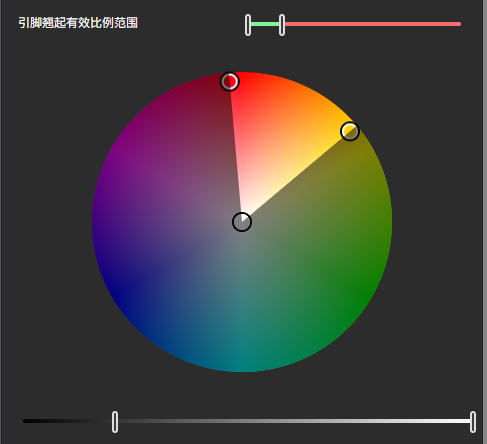Click the center saturation handle of the color wheel
Screen dimensions: 487x444
click(242, 222)
